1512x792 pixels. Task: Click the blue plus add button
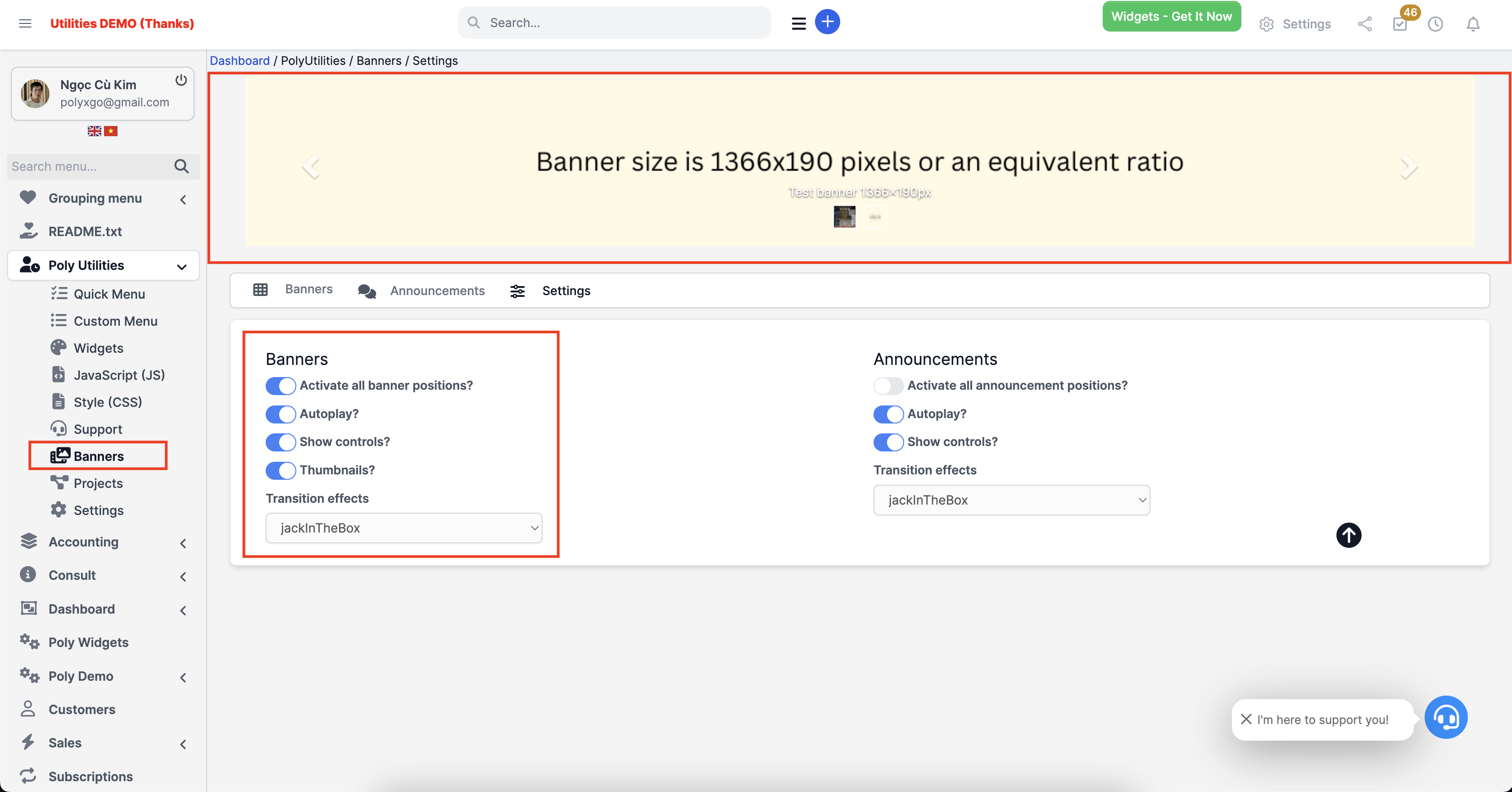point(827,23)
